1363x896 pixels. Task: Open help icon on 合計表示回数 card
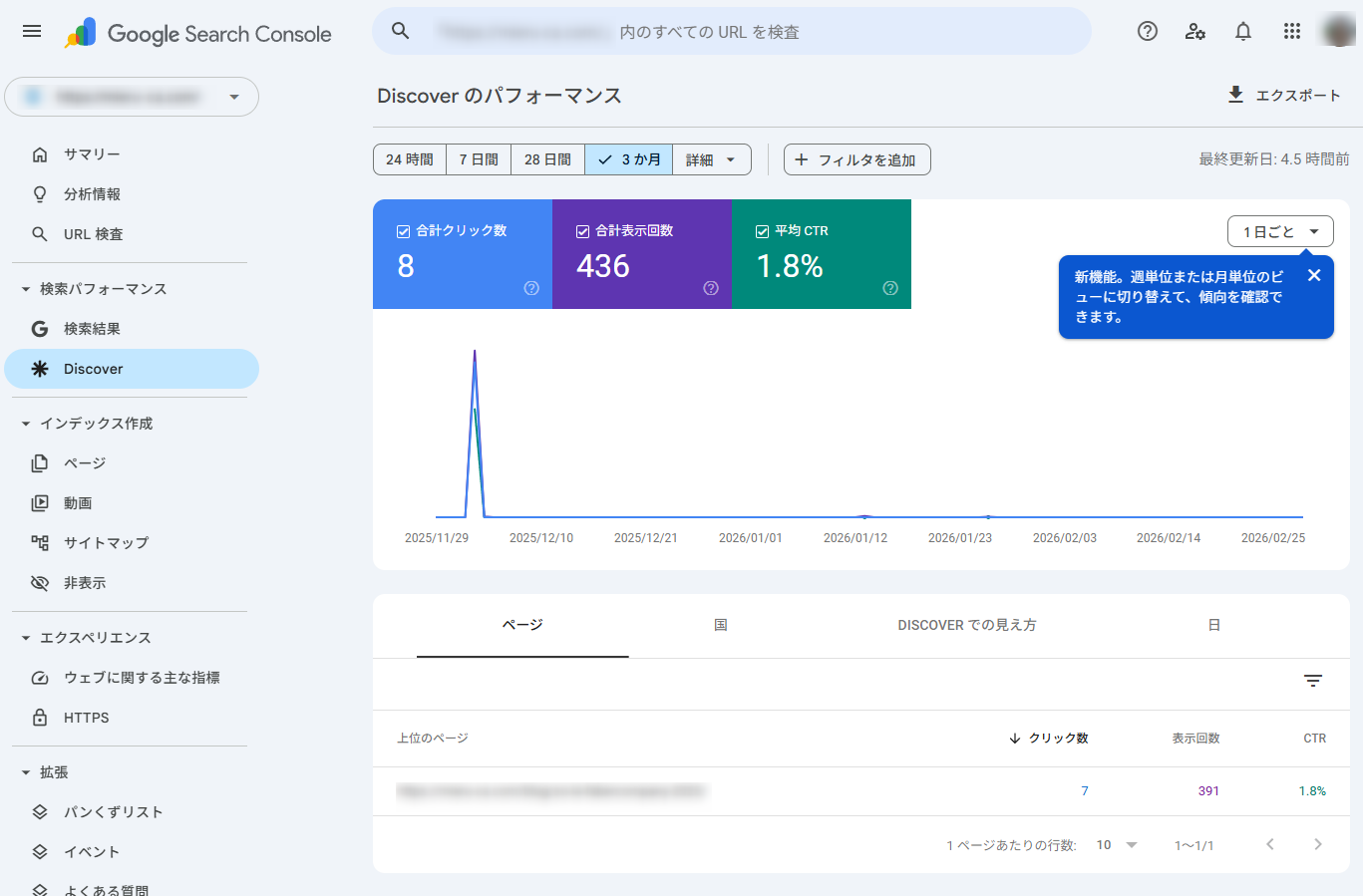[x=711, y=288]
